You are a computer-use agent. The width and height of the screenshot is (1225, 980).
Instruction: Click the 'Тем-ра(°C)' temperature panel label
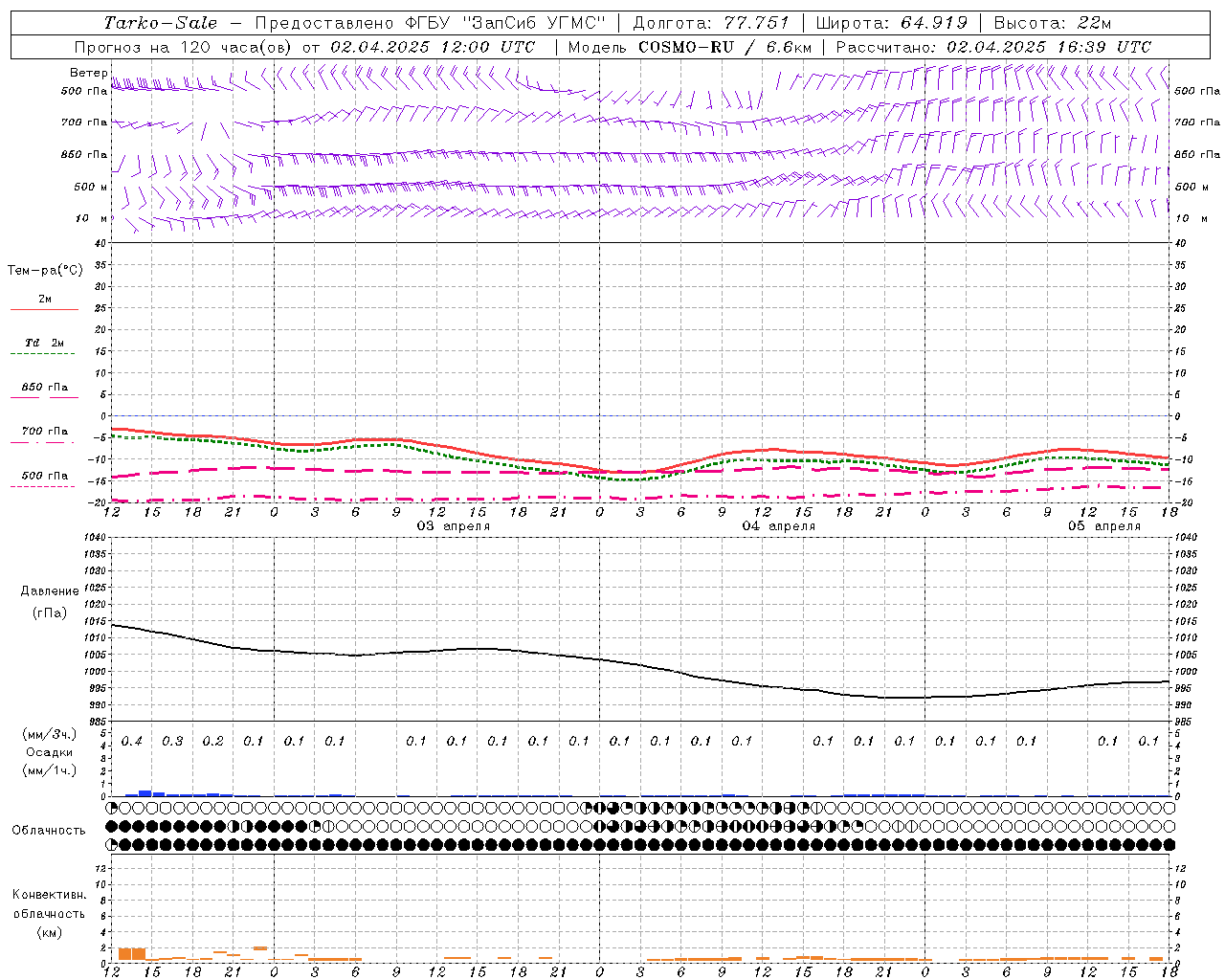pyautogui.click(x=45, y=271)
